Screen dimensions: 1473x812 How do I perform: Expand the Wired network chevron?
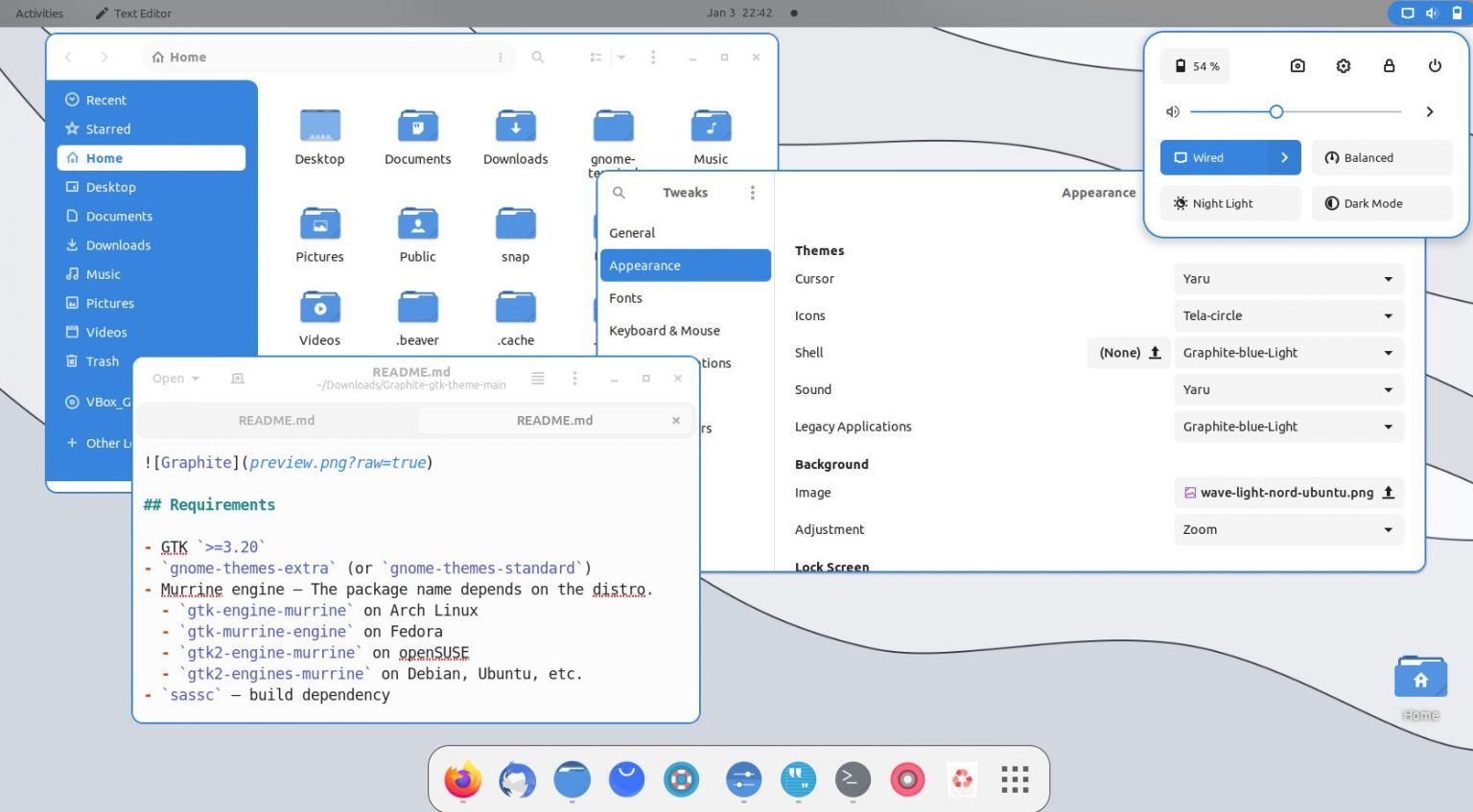[1284, 157]
